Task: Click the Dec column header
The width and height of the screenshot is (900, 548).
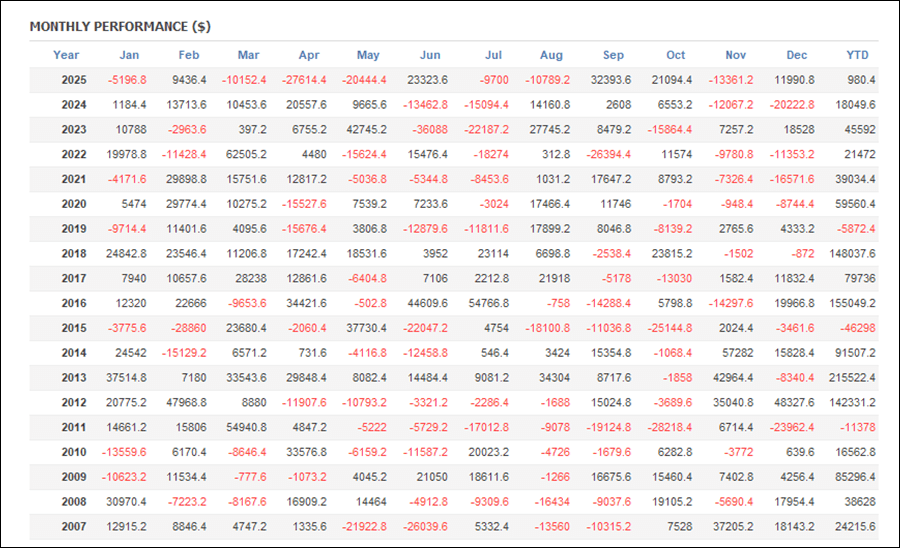Action: pos(797,55)
